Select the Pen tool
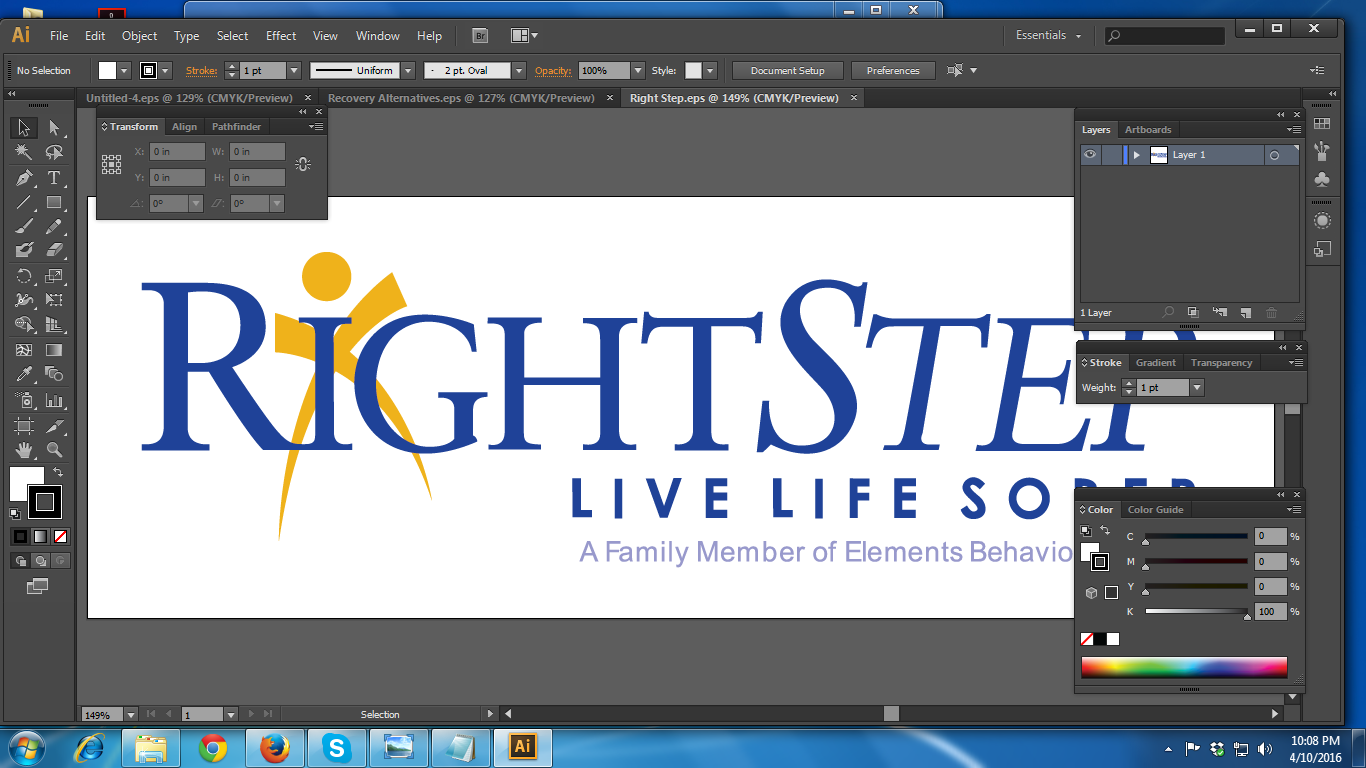This screenshot has height=768, width=1366. point(24,178)
